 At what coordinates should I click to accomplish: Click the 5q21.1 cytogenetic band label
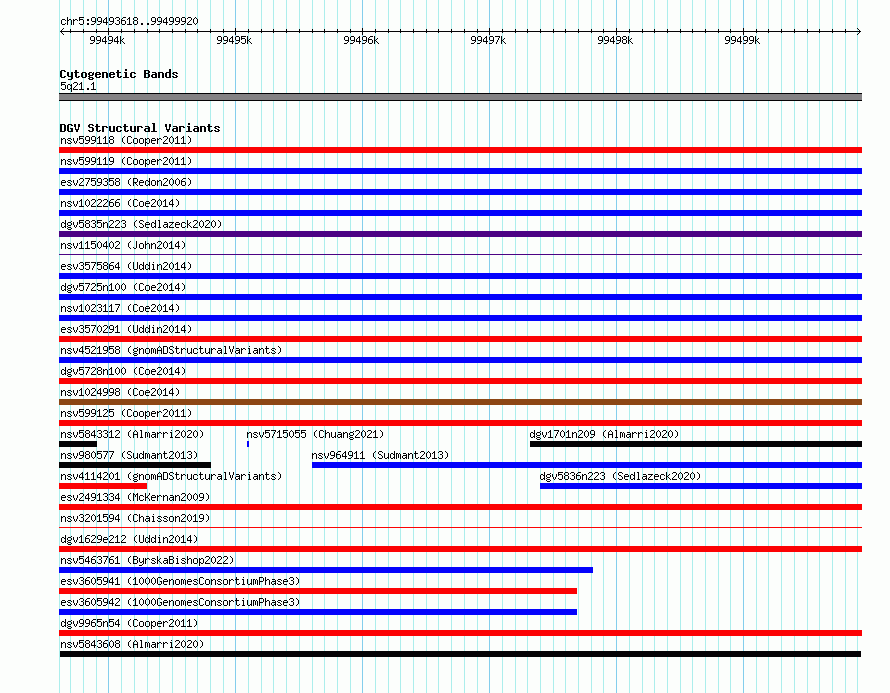point(78,86)
